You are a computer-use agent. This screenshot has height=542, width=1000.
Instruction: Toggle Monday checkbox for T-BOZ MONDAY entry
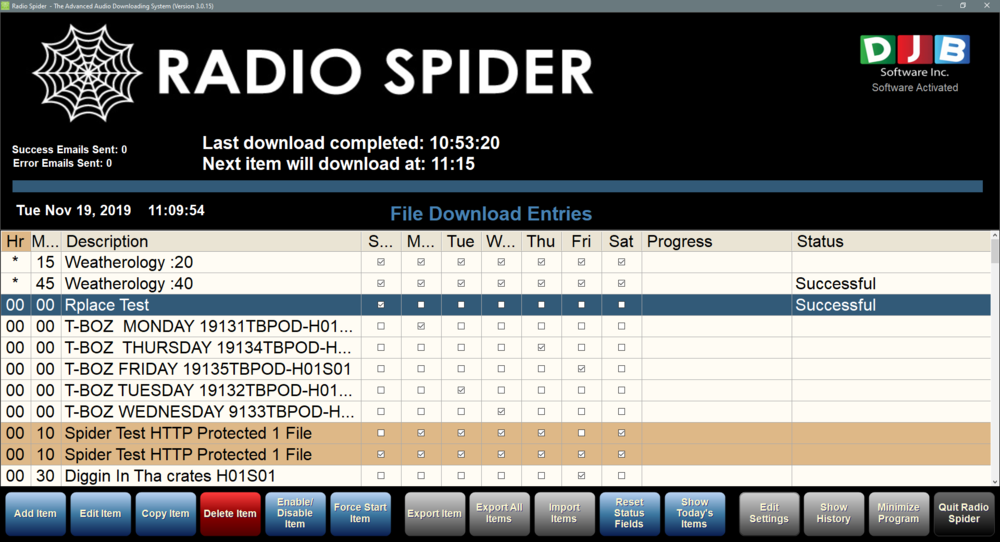tap(421, 326)
